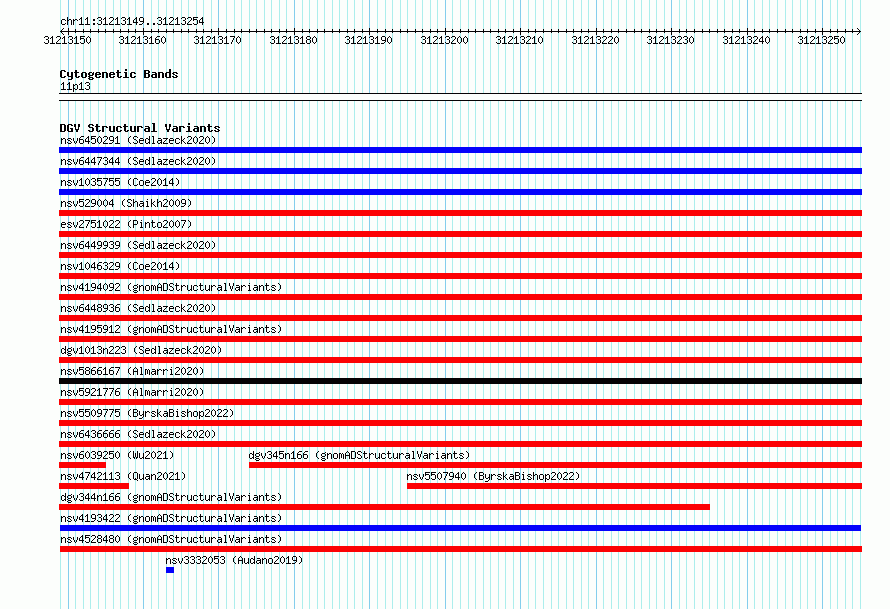Viewport: 890px width, 609px height.
Task: Open the nsv3332053 (Audano2019) label
Action: (234, 560)
